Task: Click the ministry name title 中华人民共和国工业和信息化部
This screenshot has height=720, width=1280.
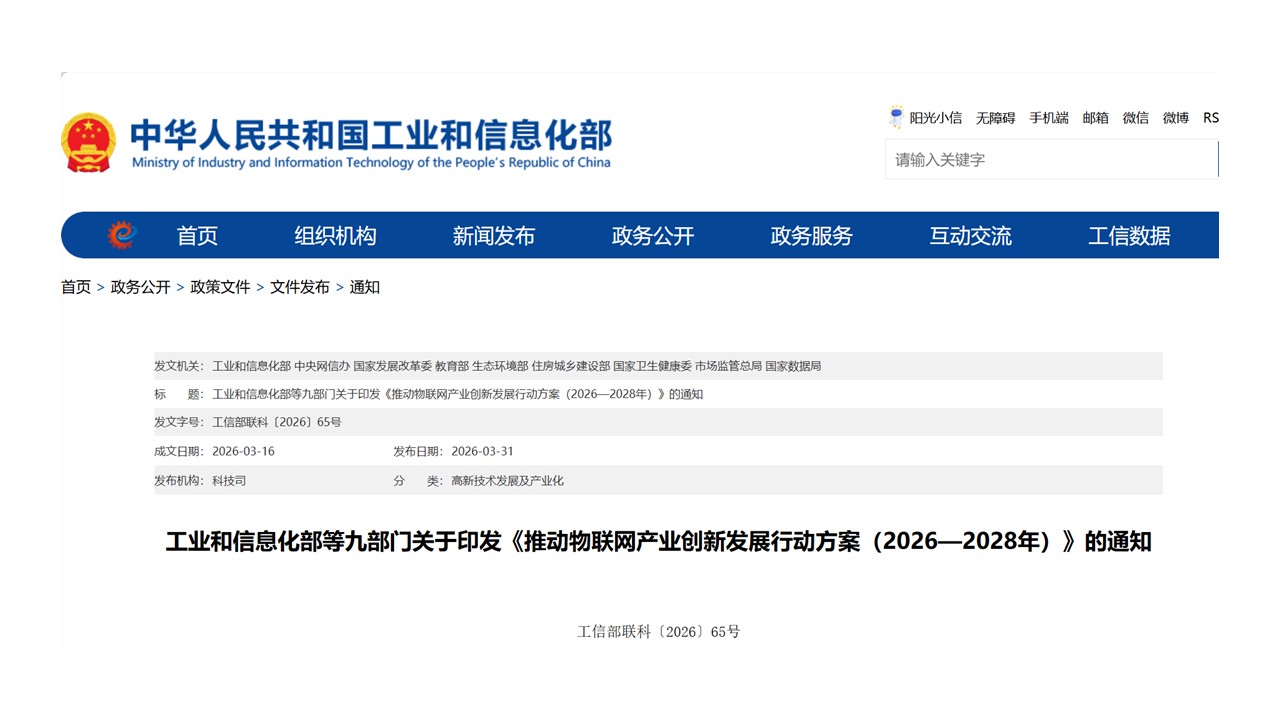Action: (371, 135)
